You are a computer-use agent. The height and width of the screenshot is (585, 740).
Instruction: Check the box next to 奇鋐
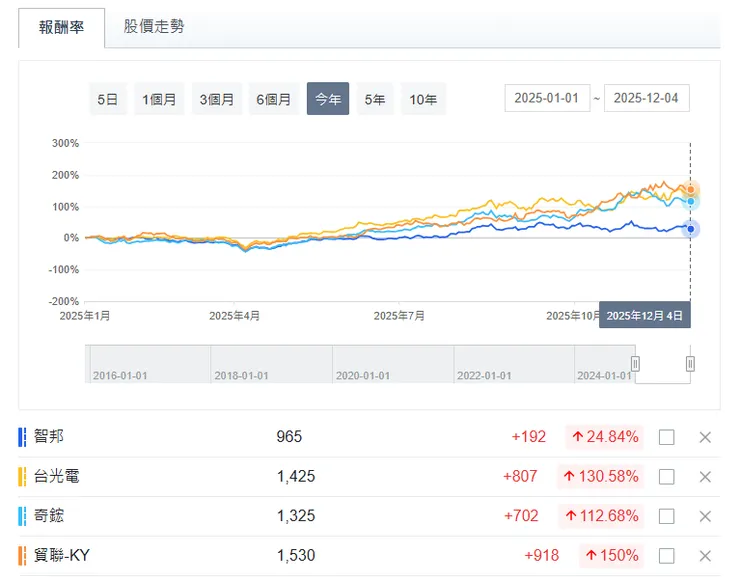click(x=667, y=516)
